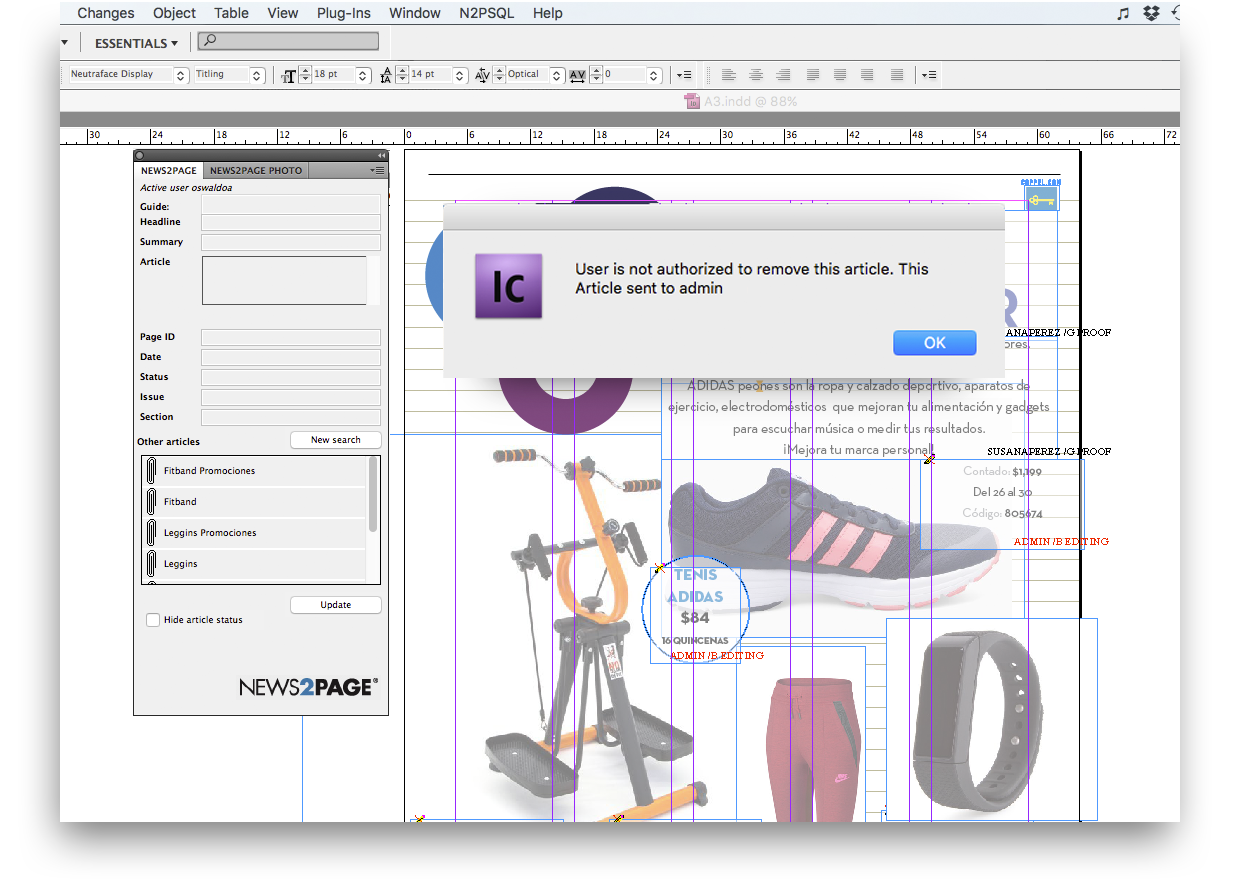
Task: Click the align right paragraph icon
Action: pyautogui.click(x=784, y=75)
